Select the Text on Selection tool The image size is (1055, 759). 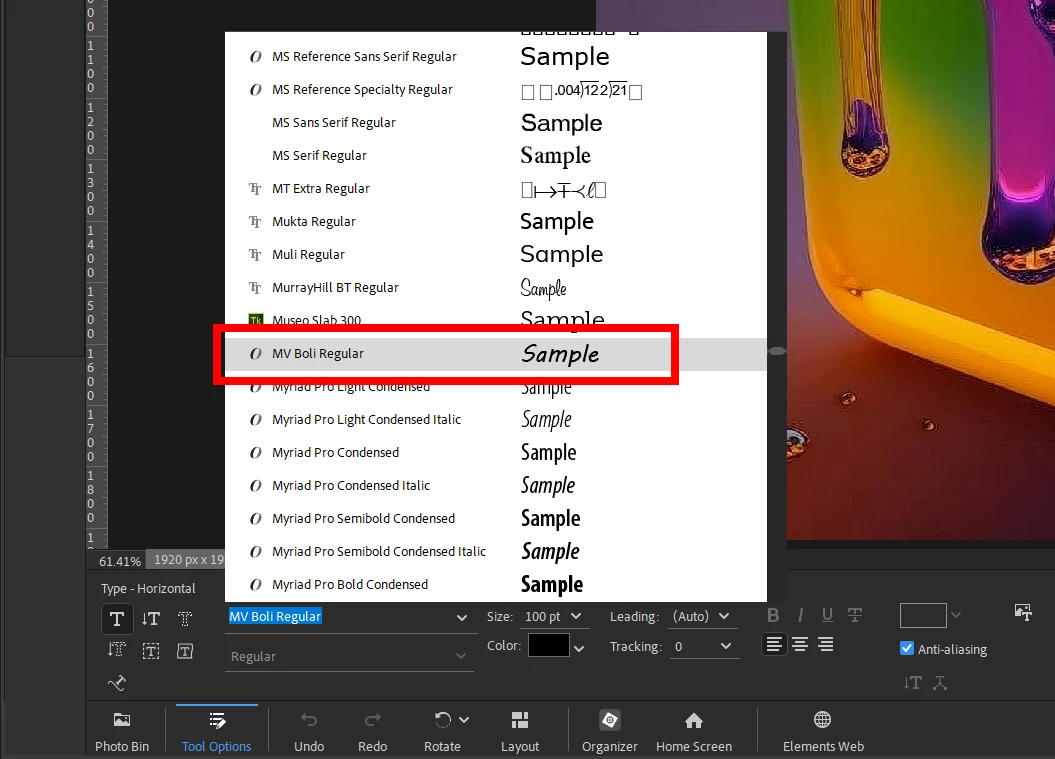tap(151, 651)
